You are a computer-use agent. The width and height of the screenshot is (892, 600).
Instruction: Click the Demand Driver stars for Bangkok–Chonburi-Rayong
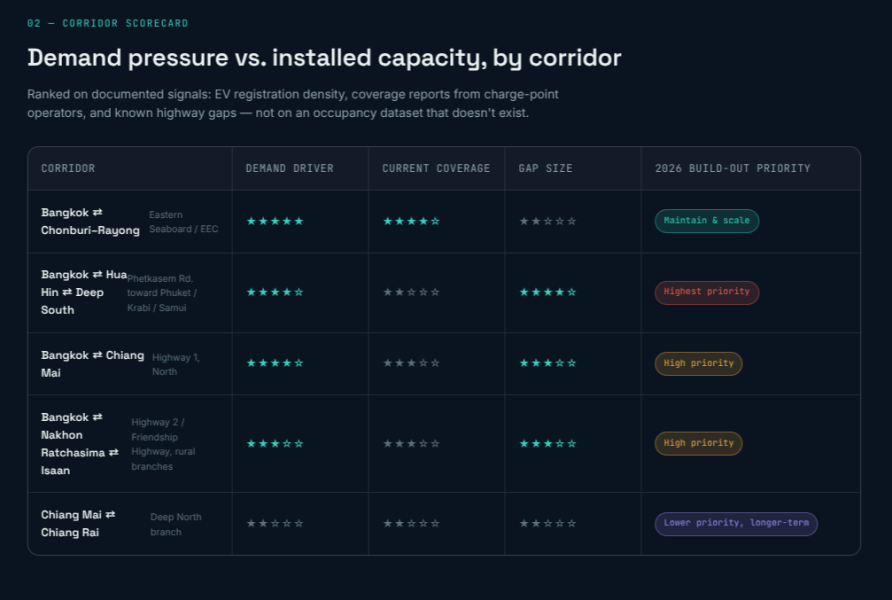275,221
